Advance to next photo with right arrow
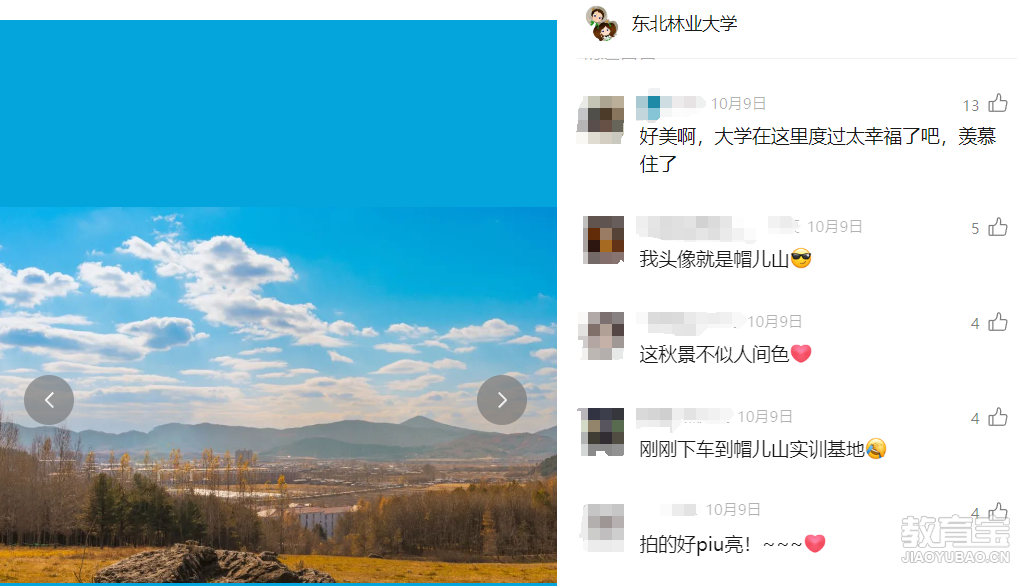The image size is (1031, 586). pyautogui.click(x=502, y=400)
